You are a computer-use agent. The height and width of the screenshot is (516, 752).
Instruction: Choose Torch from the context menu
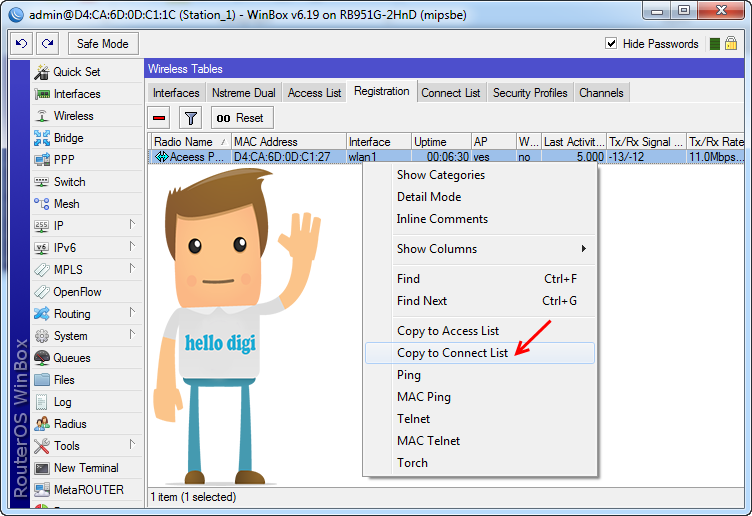coord(480,463)
